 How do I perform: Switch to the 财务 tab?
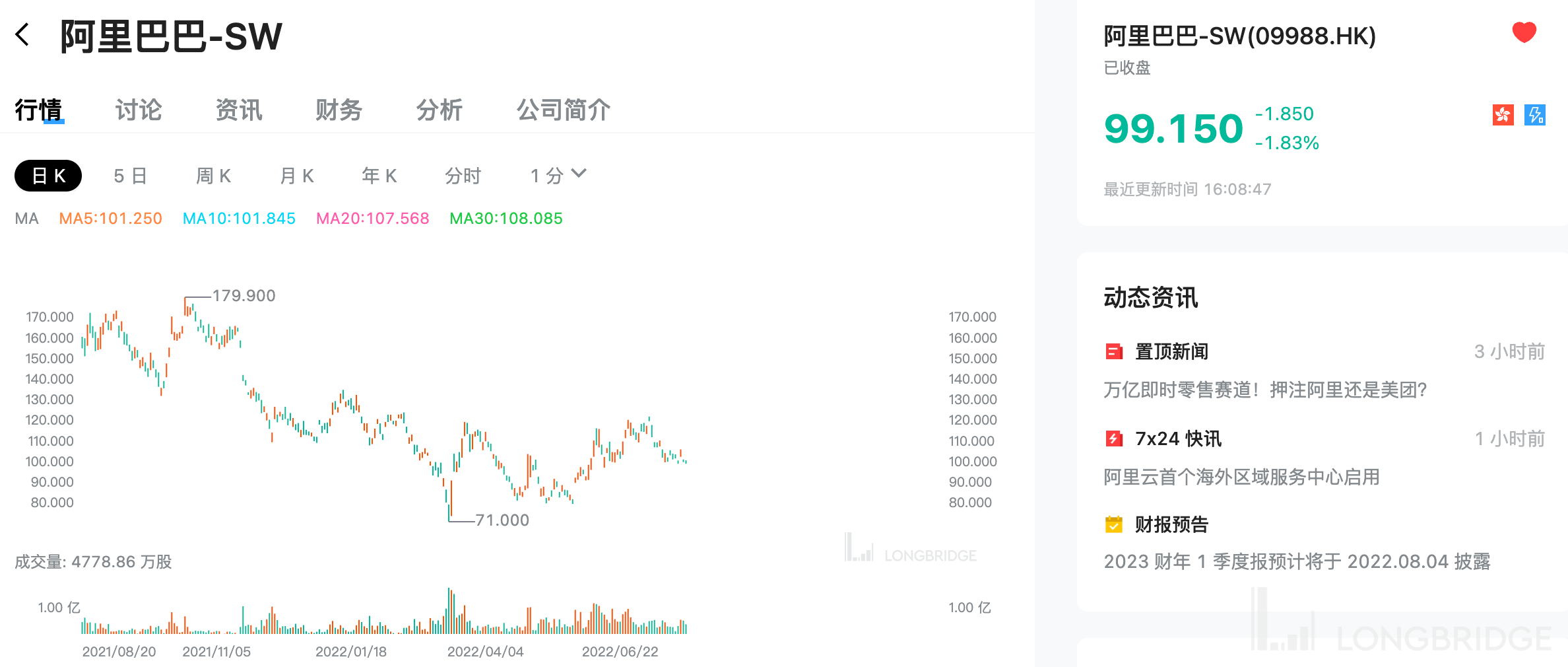click(339, 110)
